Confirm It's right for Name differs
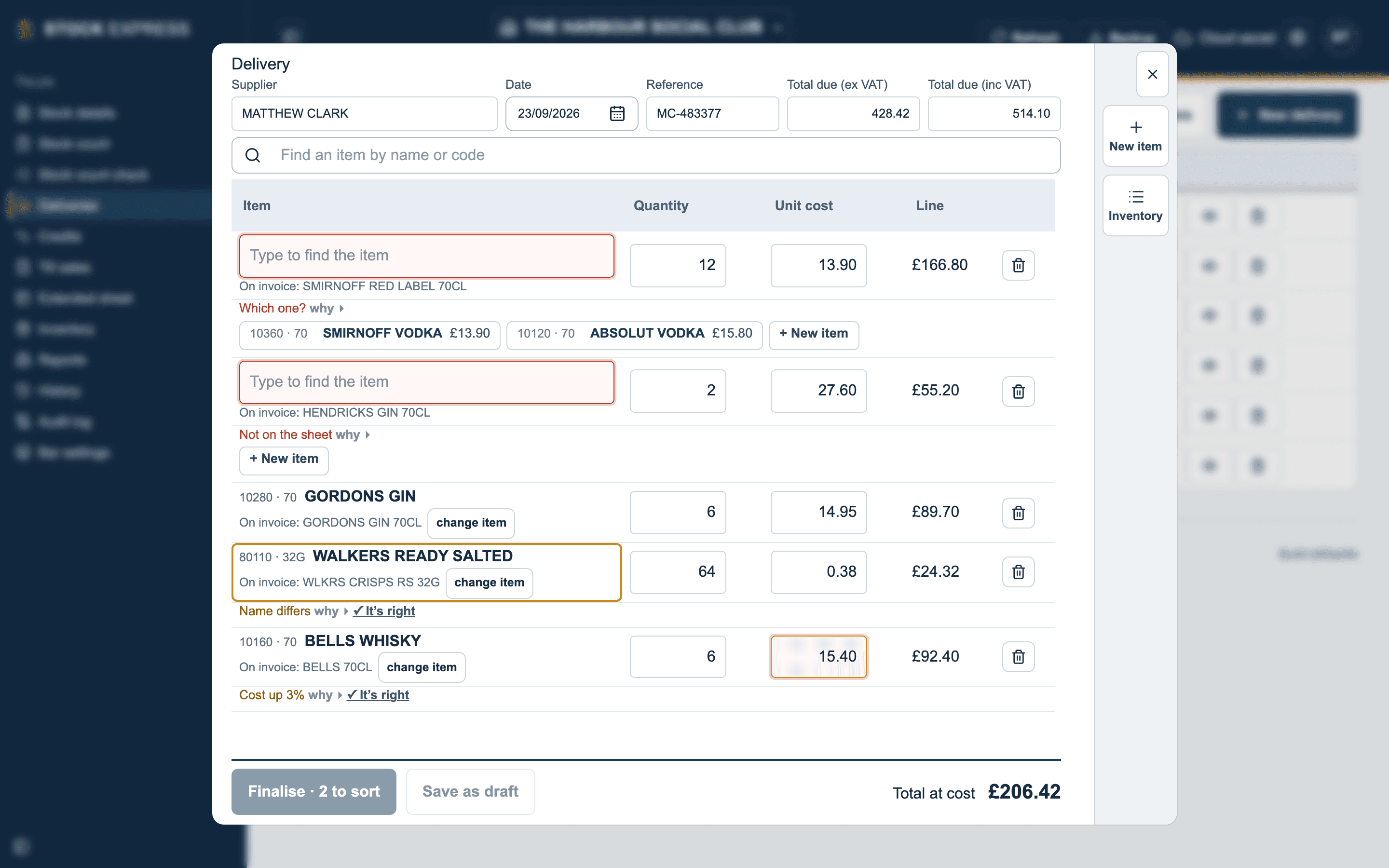This screenshot has width=1389, height=868. [x=384, y=611]
